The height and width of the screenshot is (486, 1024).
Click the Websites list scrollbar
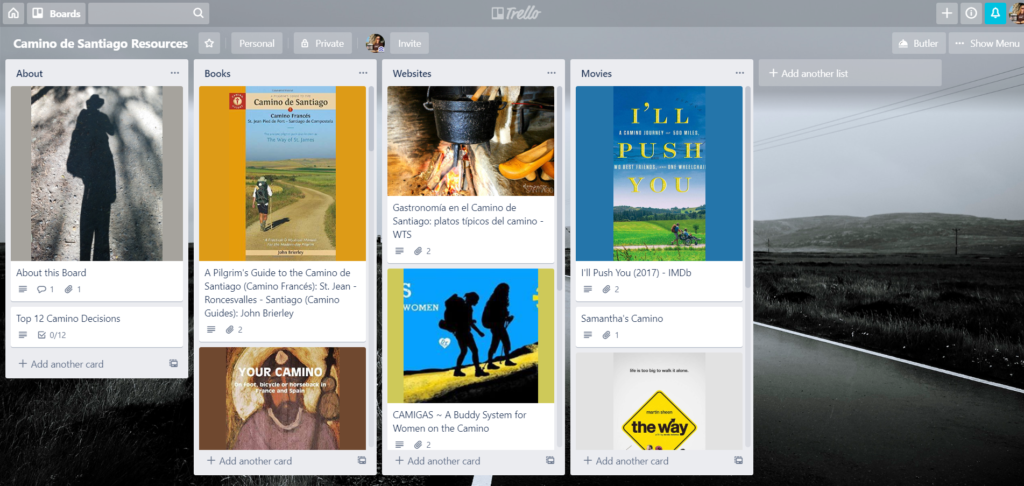(x=560, y=186)
